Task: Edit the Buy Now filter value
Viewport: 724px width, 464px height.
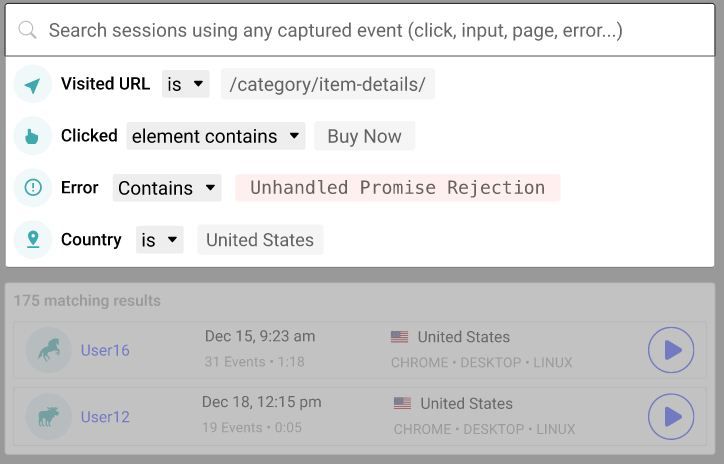Action: coord(364,136)
